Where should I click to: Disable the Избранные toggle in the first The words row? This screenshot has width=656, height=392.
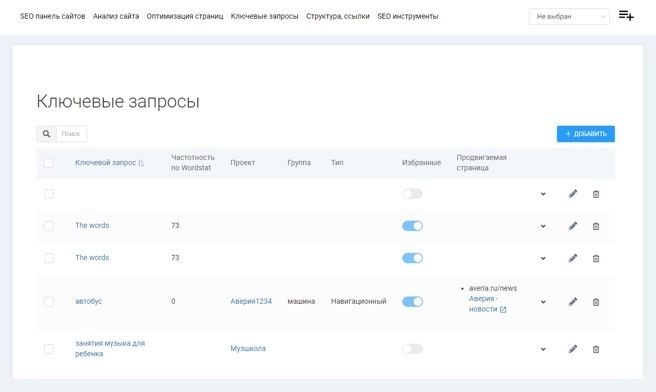[x=413, y=226]
